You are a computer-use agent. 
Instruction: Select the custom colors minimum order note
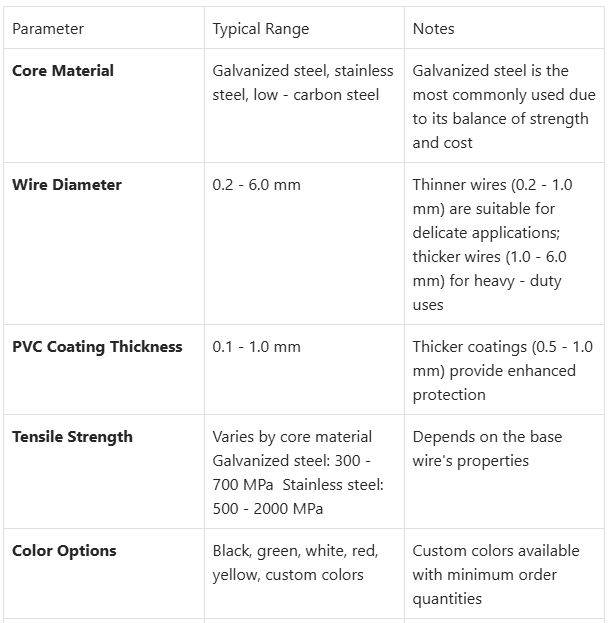496,575
